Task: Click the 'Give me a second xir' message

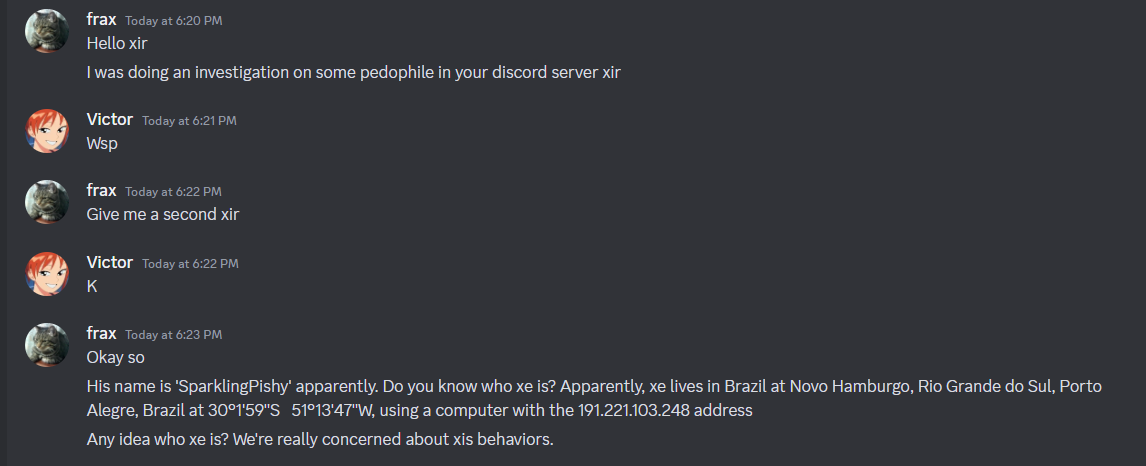Action: point(162,215)
